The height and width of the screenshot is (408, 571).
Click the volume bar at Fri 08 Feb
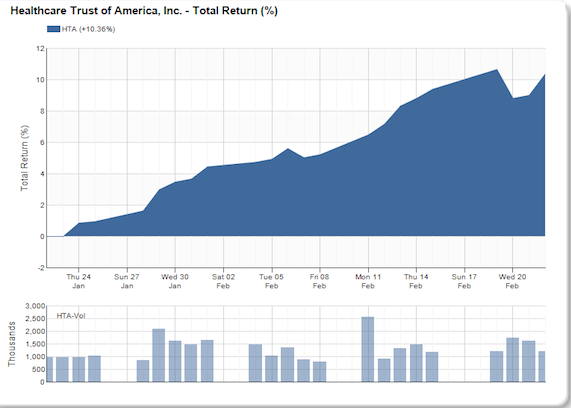click(319, 372)
